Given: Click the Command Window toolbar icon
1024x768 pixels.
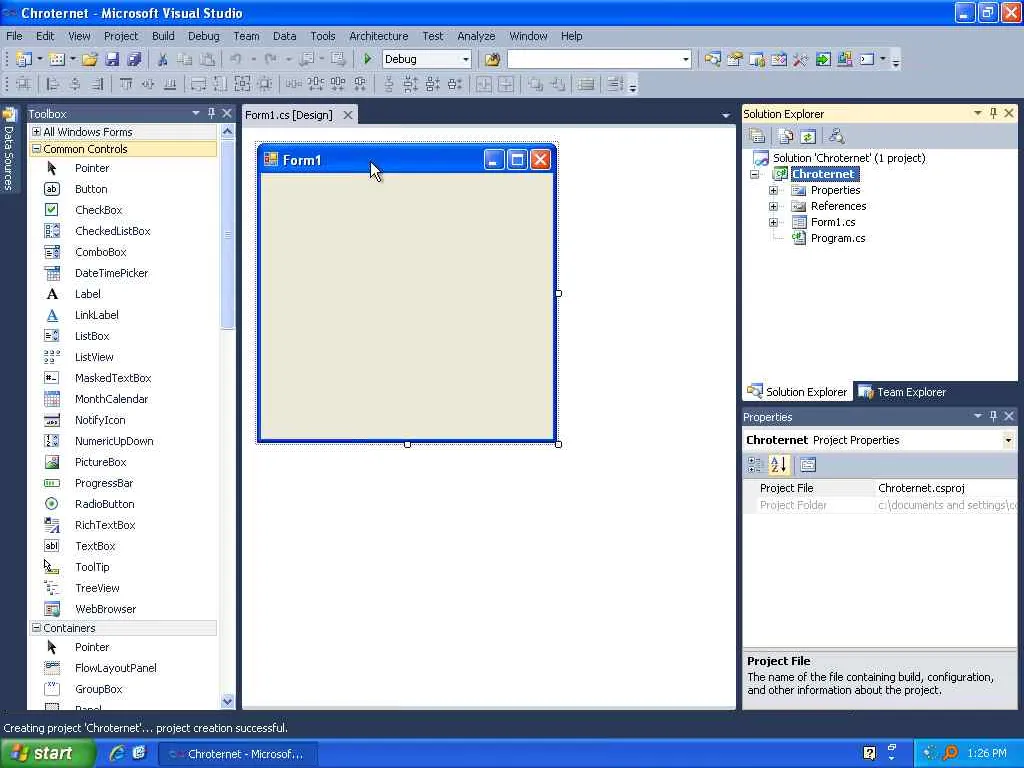Looking at the screenshot, I should 867,59.
